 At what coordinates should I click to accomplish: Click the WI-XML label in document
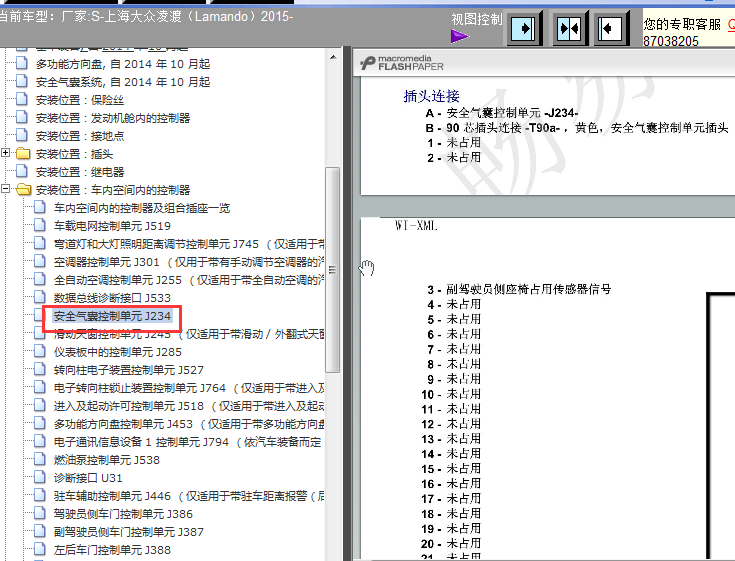pyautogui.click(x=416, y=226)
